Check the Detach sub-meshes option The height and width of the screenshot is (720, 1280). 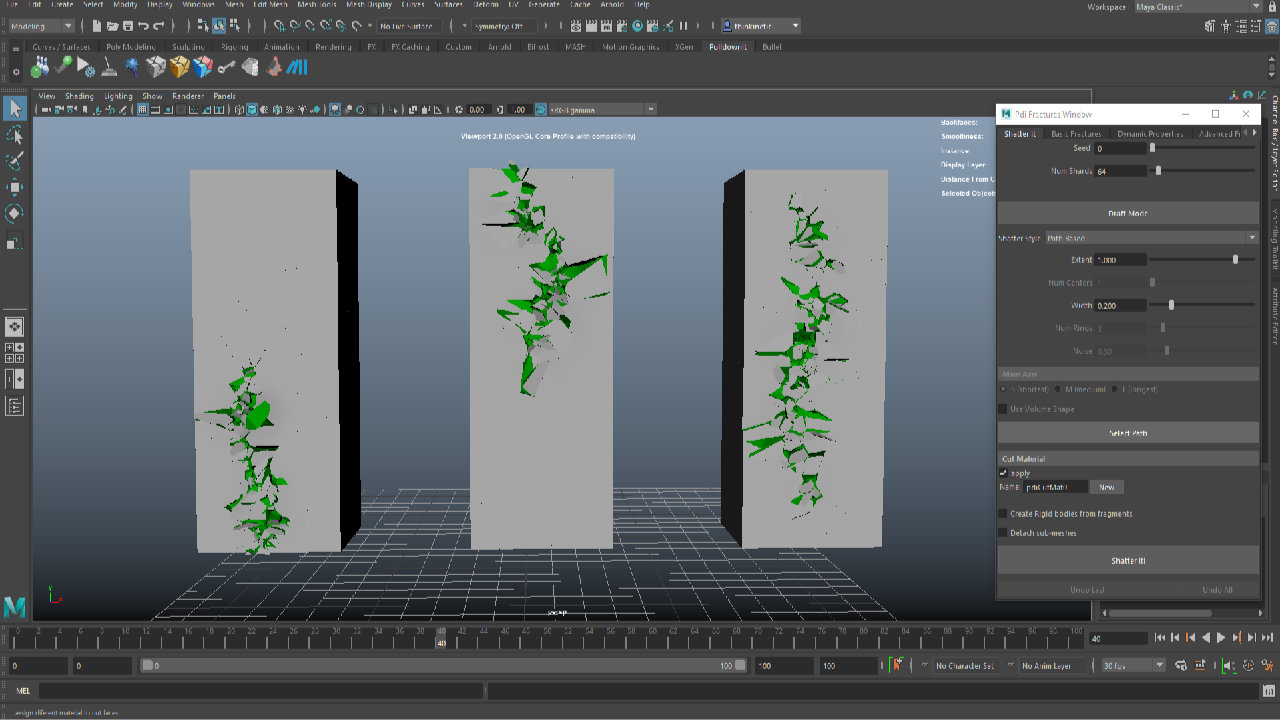point(1003,533)
